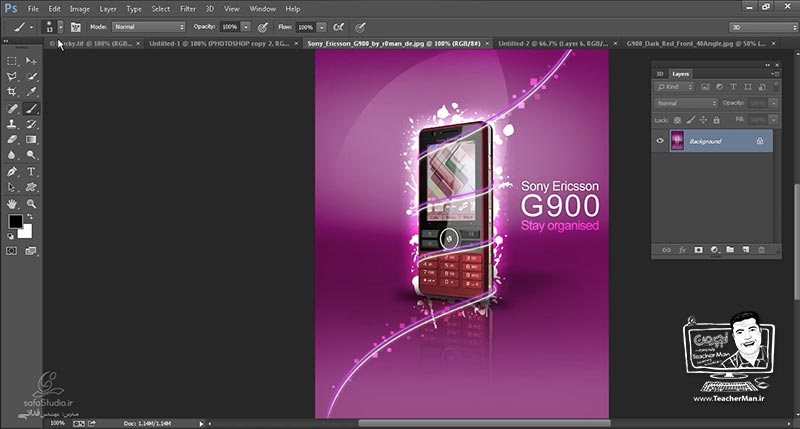Screen dimensions: 800x429
Task: Reset default foreground and background colors
Action: click(x=10, y=236)
